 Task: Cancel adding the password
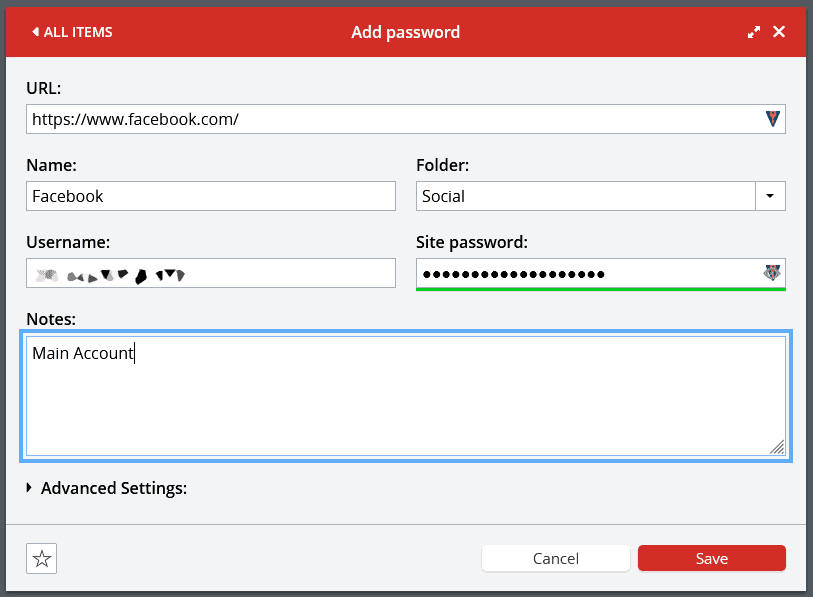pyautogui.click(x=555, y=558)
